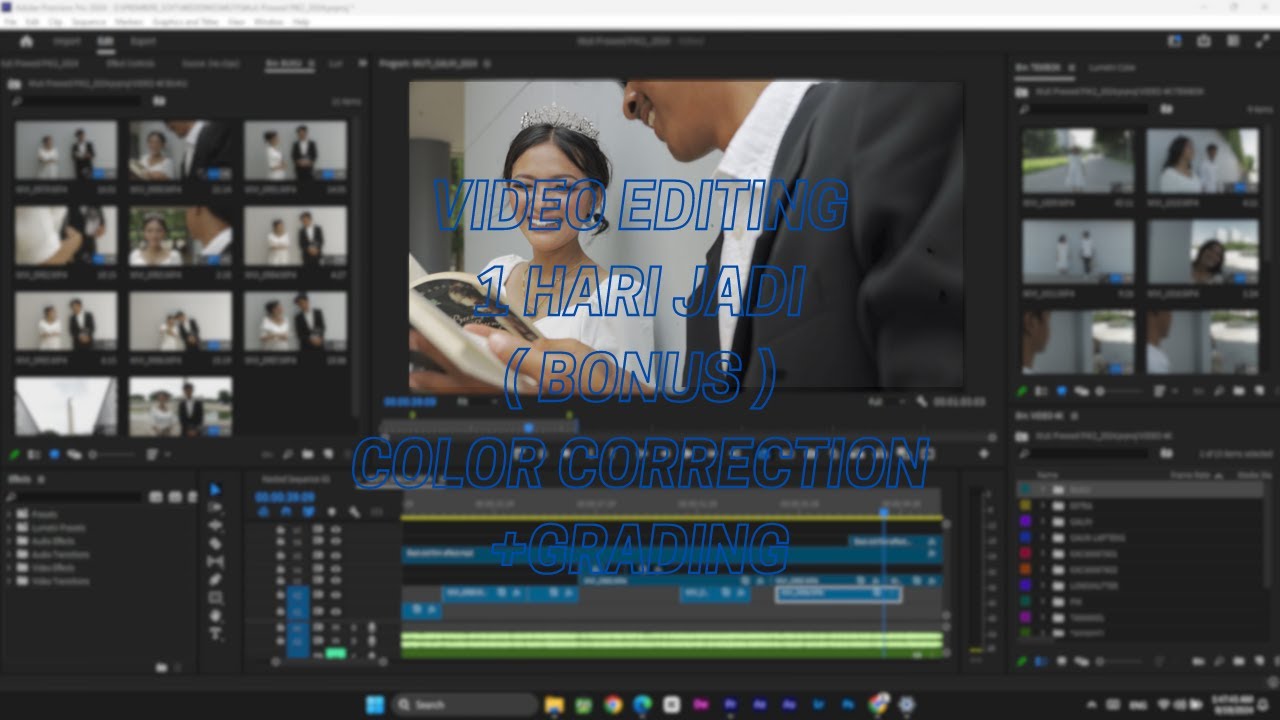Viewport: 1280px width, 720px height.
Task: Switch to the Export workspace
Action: (x=143, y=41)
